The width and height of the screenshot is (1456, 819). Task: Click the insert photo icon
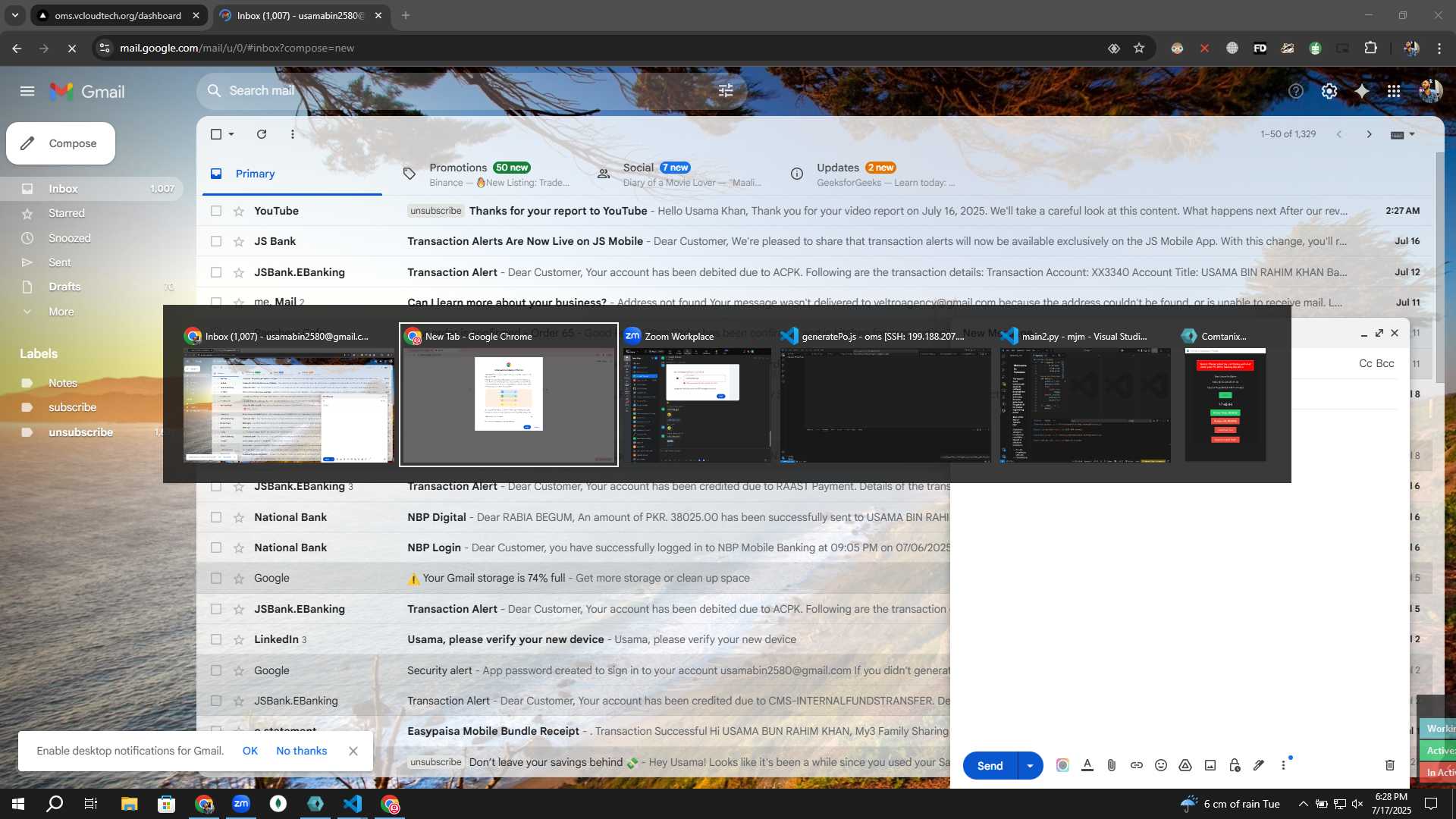click(x=1210, y=765)
